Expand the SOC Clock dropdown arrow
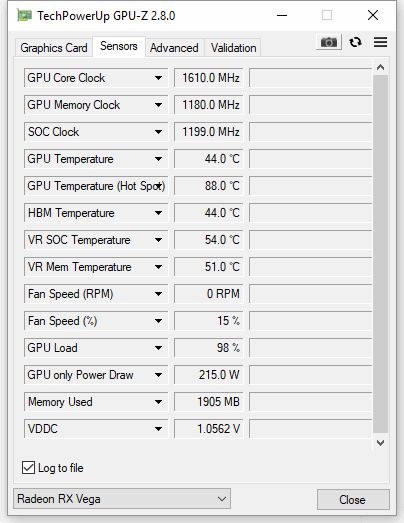 click(x=158, y=132)
